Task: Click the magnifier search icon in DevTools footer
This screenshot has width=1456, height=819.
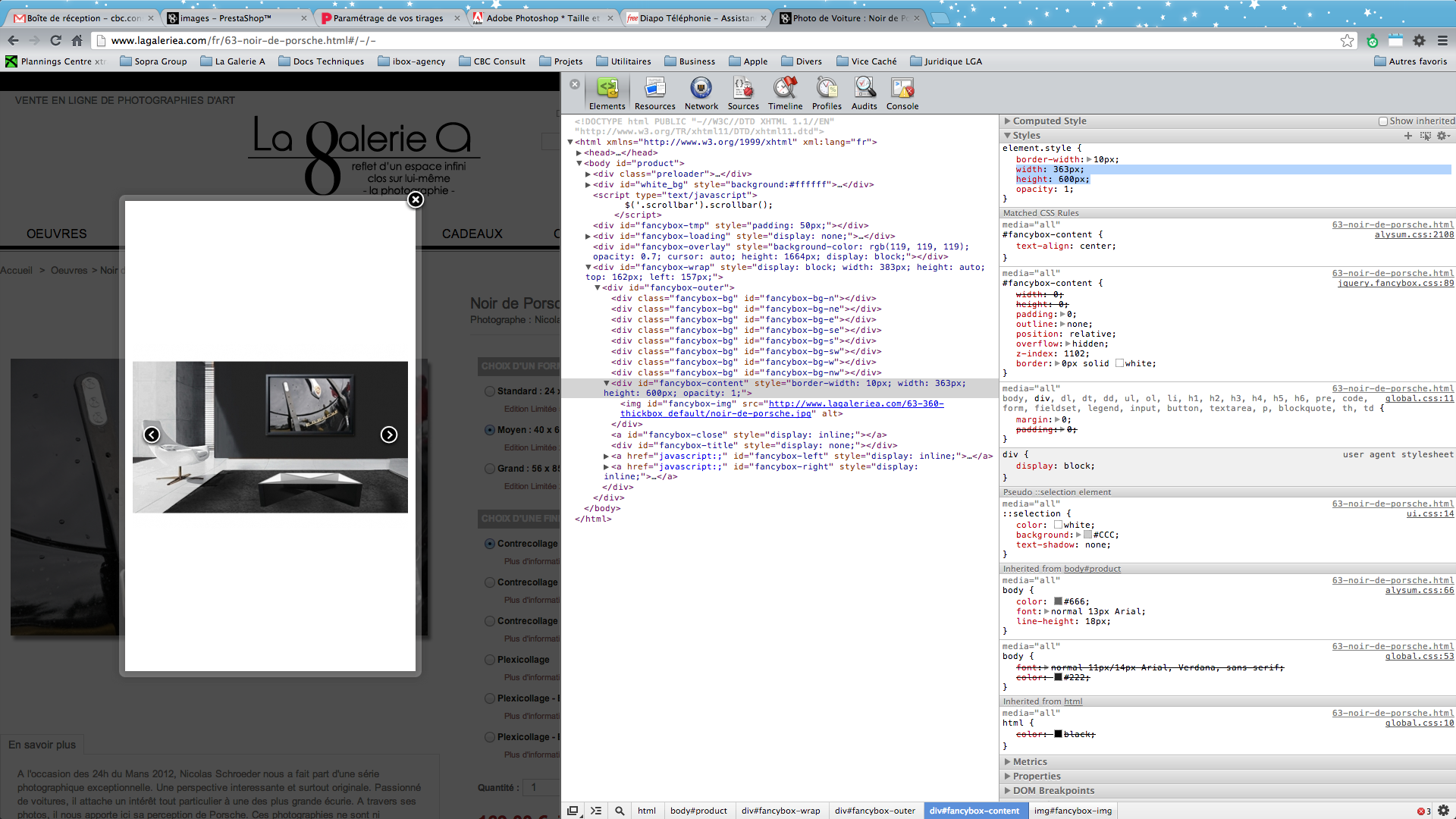Action: click(x=620, y=811)
